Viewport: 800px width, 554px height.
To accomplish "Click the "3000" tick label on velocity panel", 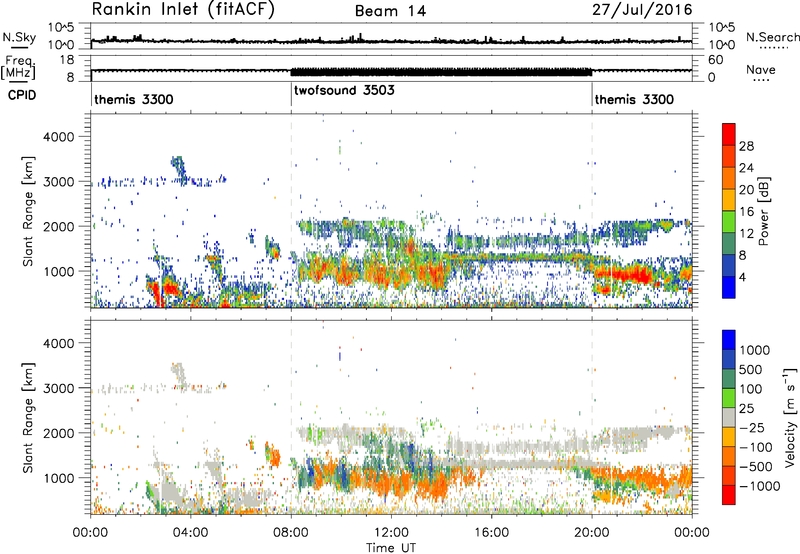I will [x=58, y=388].
